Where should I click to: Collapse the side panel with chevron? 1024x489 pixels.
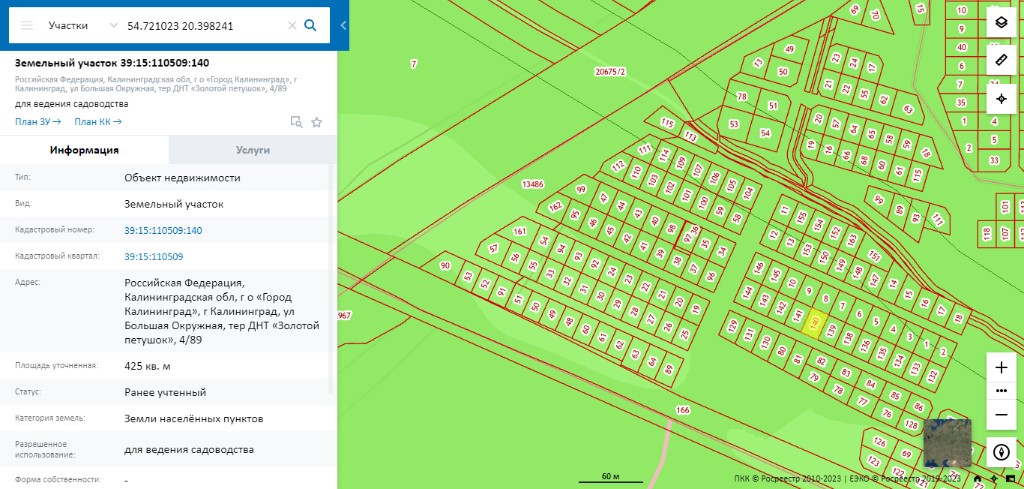(x=344, y=25)
